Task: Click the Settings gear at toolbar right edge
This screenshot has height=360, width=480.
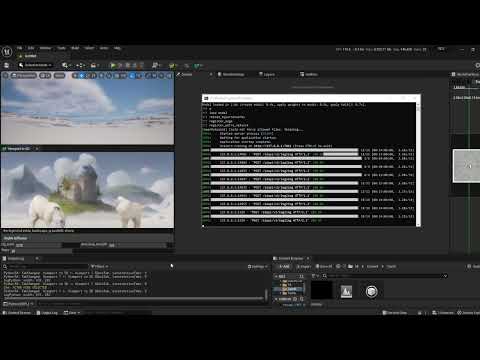Action: 477,65
